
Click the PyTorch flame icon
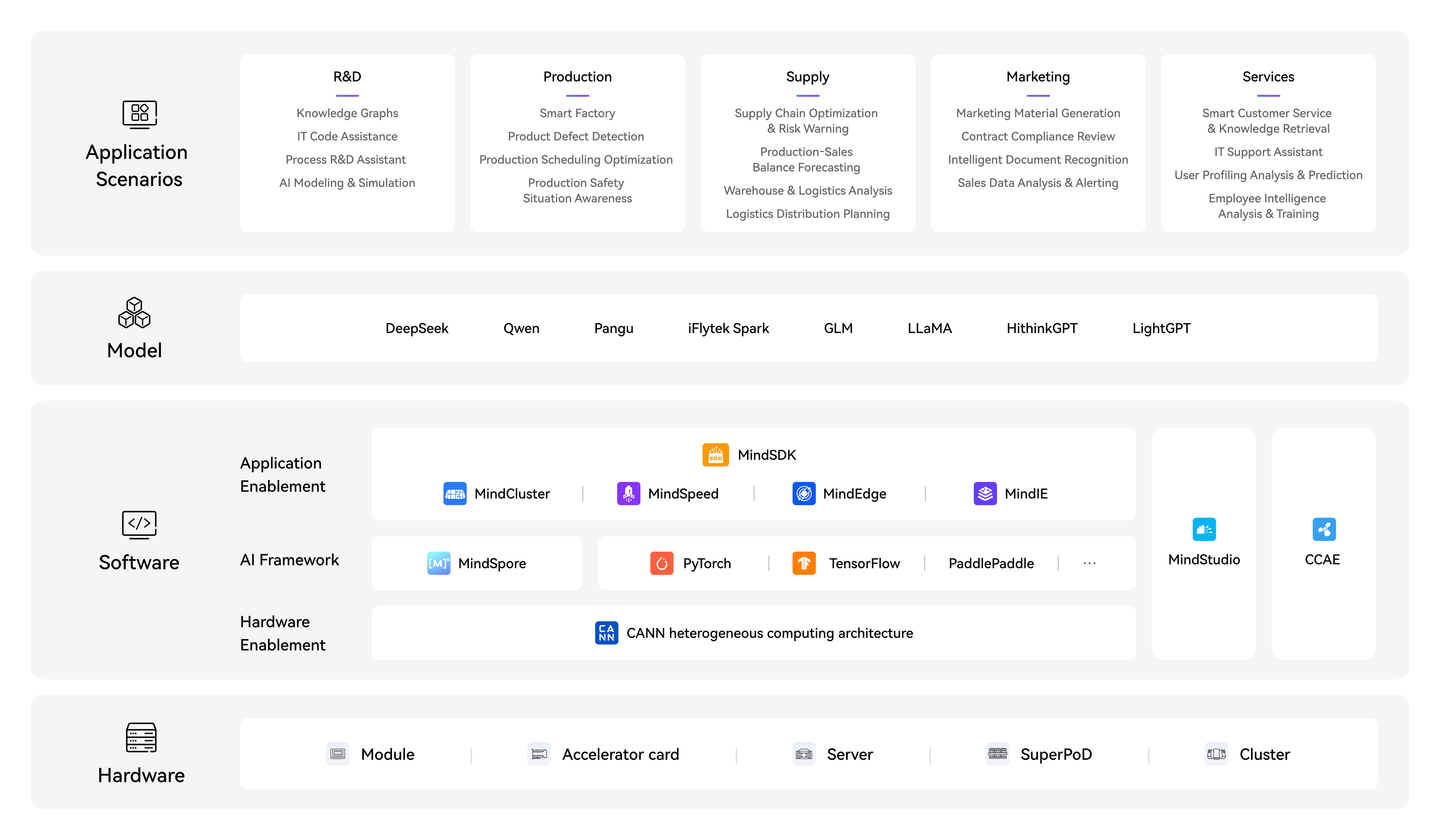pos(661,563)
